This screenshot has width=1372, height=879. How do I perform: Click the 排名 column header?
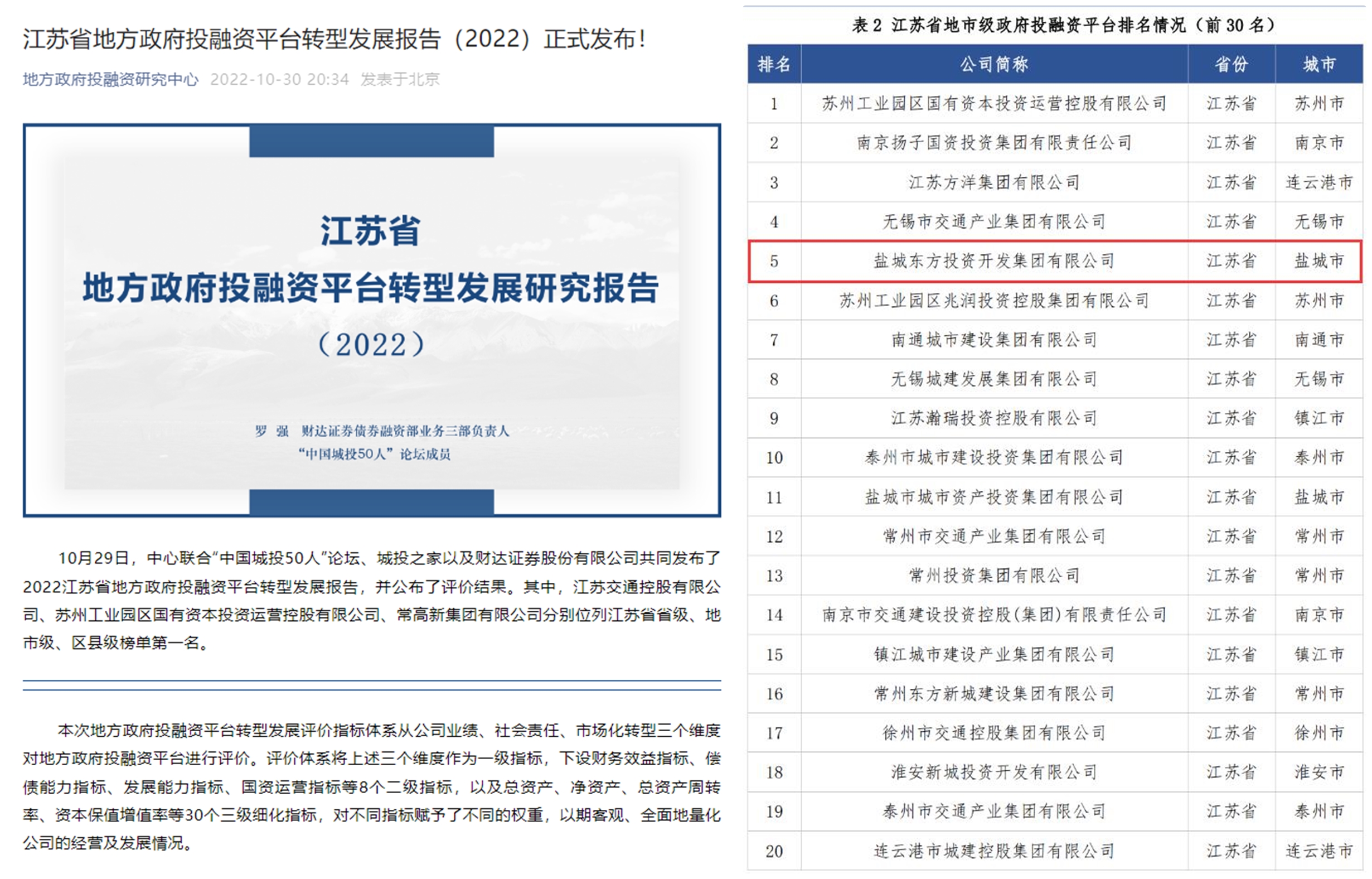pyautogui.click(x=774, y=64)
